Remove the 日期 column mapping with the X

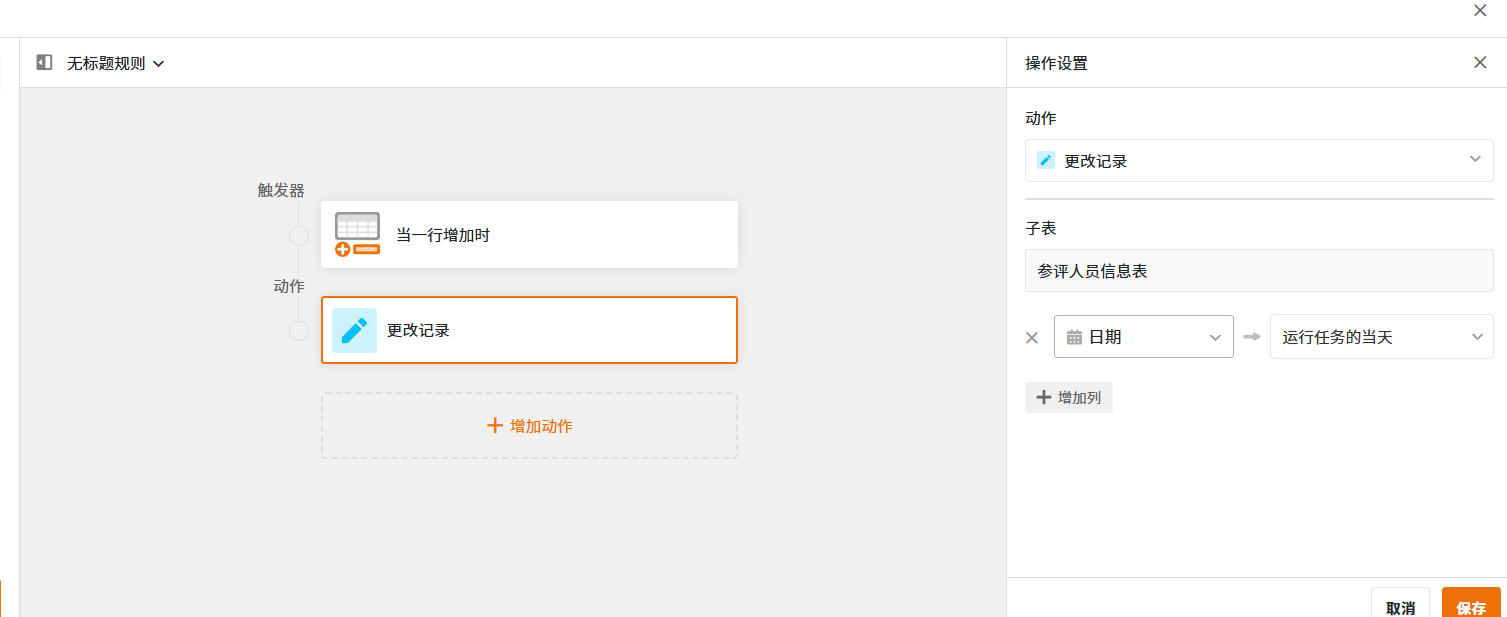coord(1032,337)
